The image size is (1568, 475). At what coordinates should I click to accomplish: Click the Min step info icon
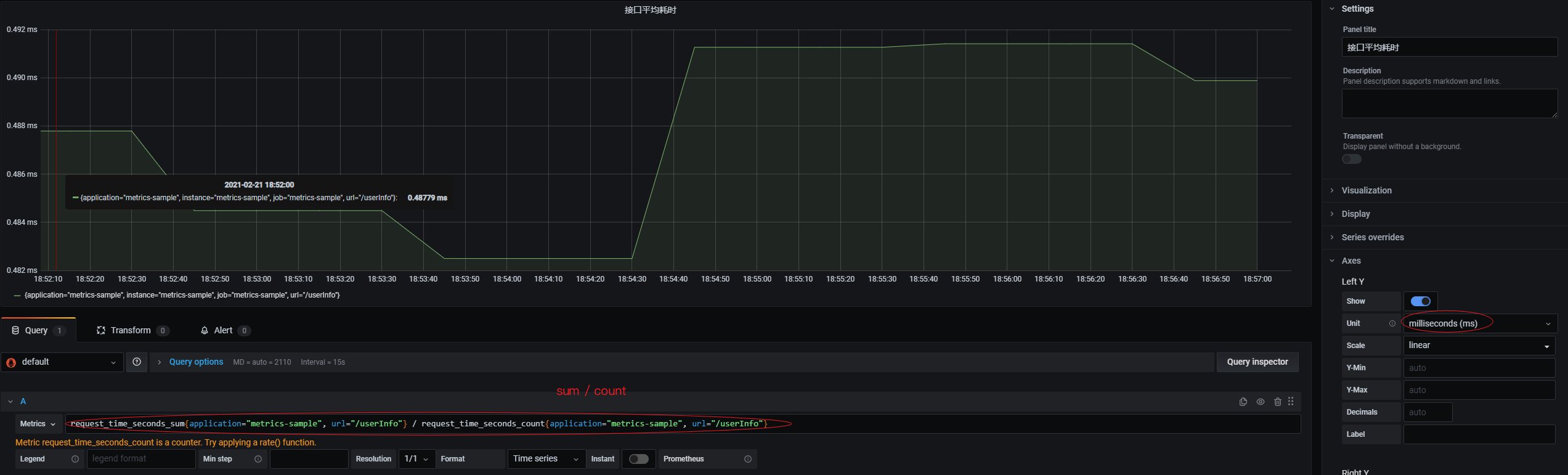point(258,459)
